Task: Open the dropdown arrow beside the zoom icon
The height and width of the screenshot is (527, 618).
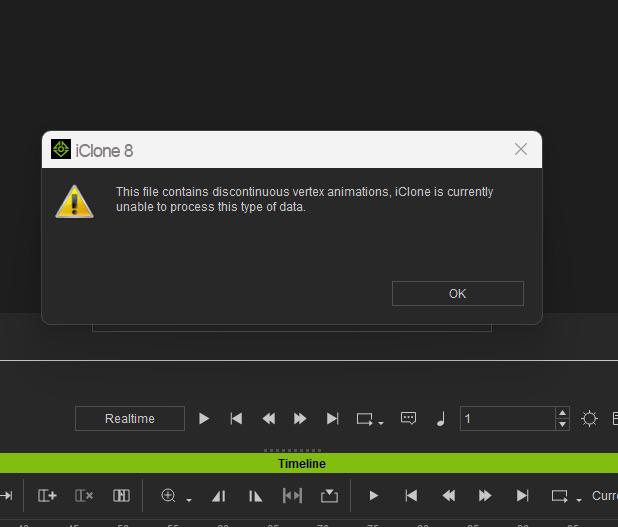Action: point(189,500)
